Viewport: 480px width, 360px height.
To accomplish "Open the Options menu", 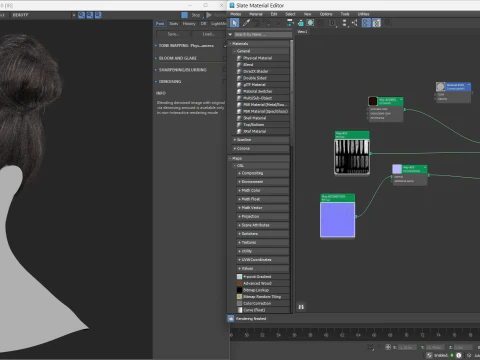I will coord(326,14).
